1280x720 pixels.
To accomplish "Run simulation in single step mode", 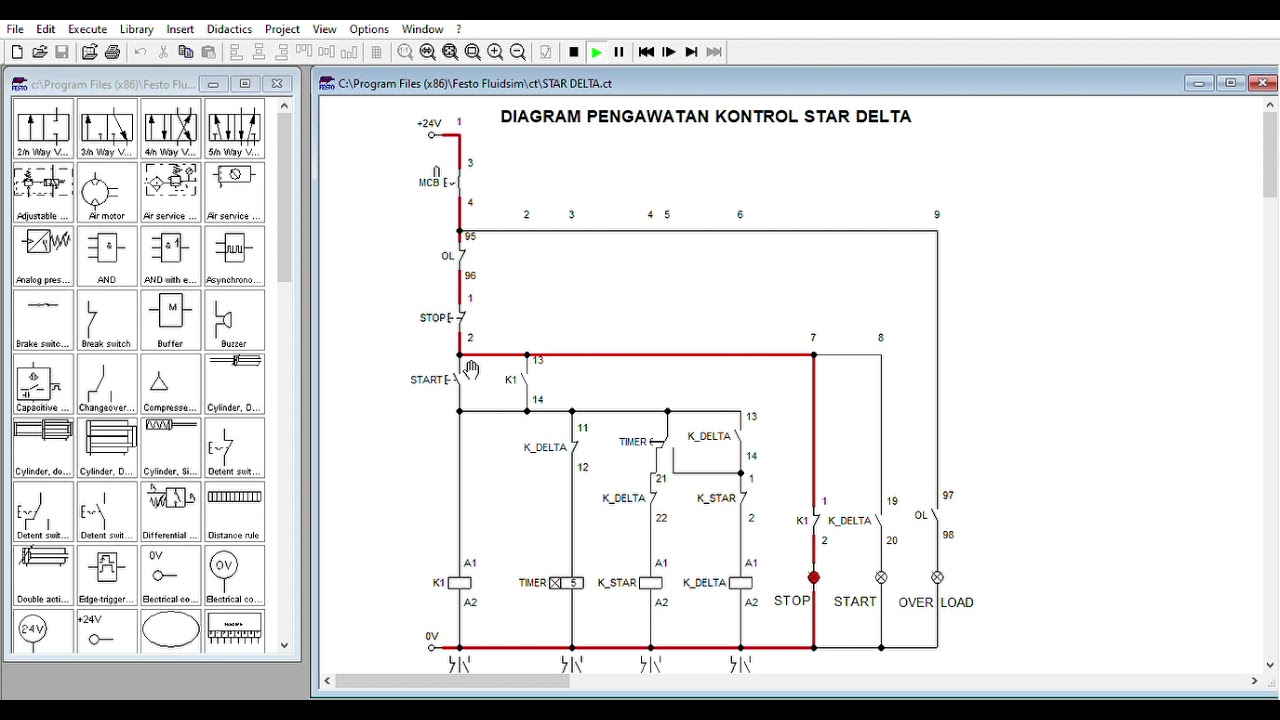I will coord(669,52).
